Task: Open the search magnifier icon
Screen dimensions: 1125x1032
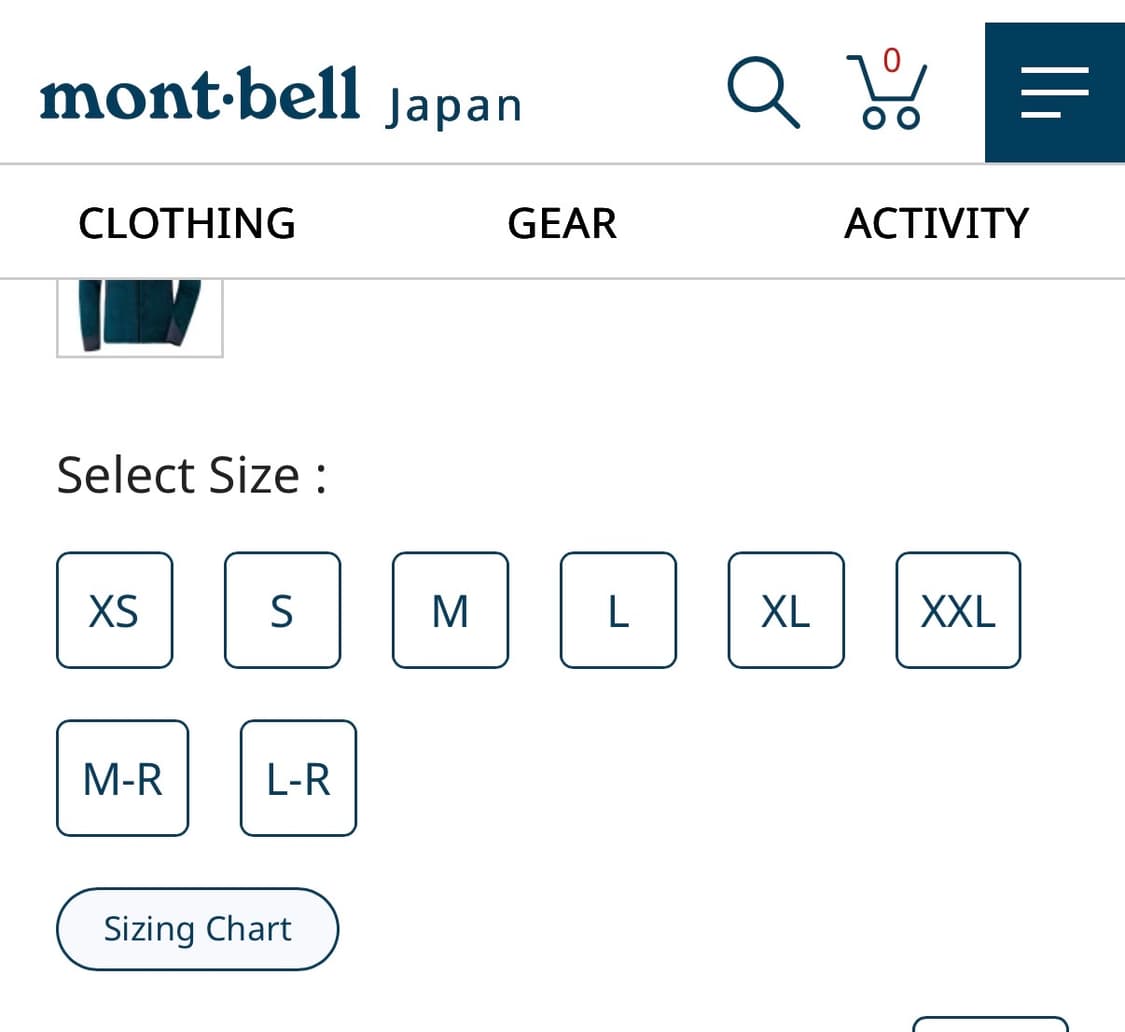Action: pos(763,93)
